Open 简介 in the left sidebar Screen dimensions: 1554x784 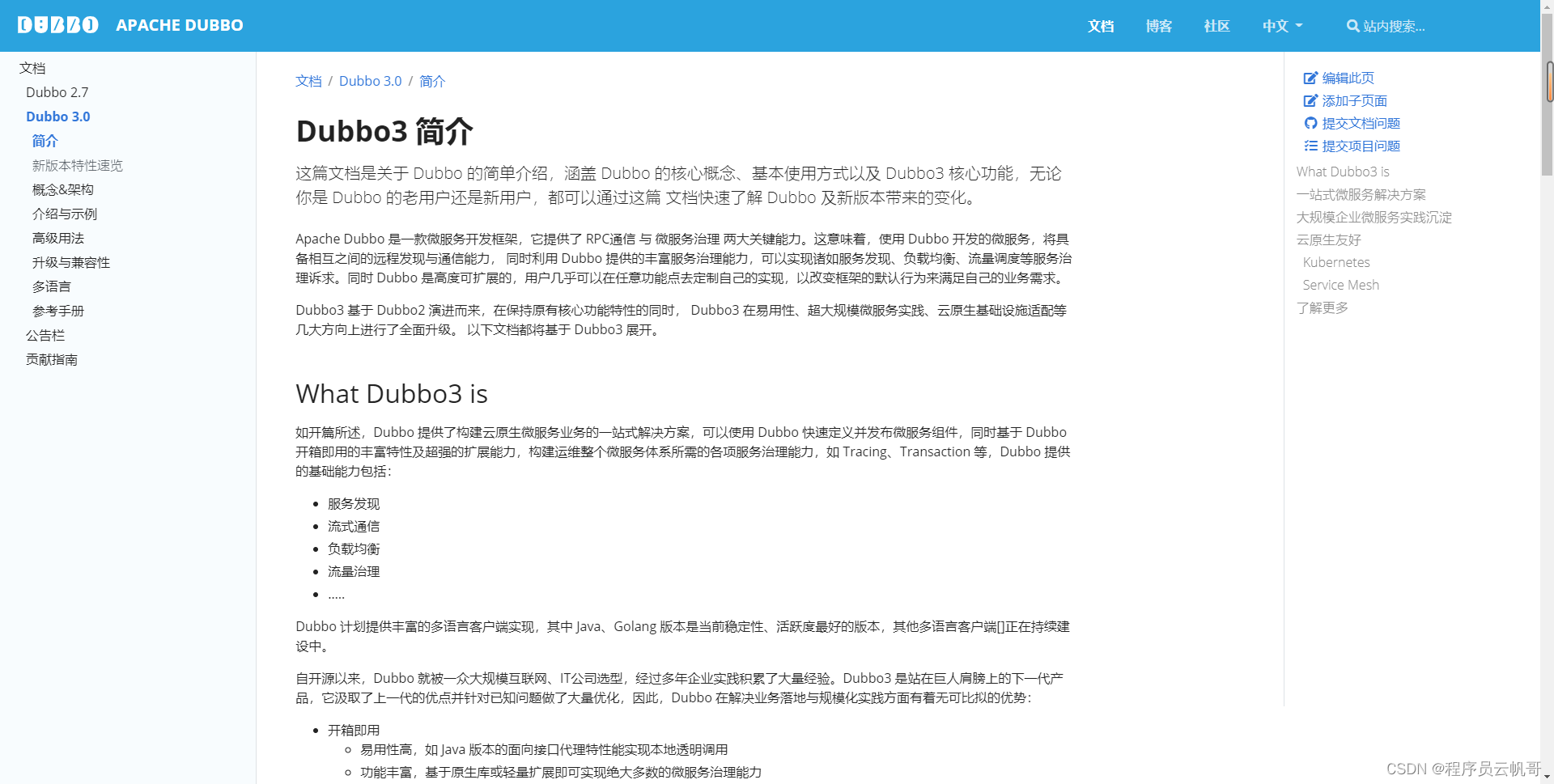pos(45,141)
